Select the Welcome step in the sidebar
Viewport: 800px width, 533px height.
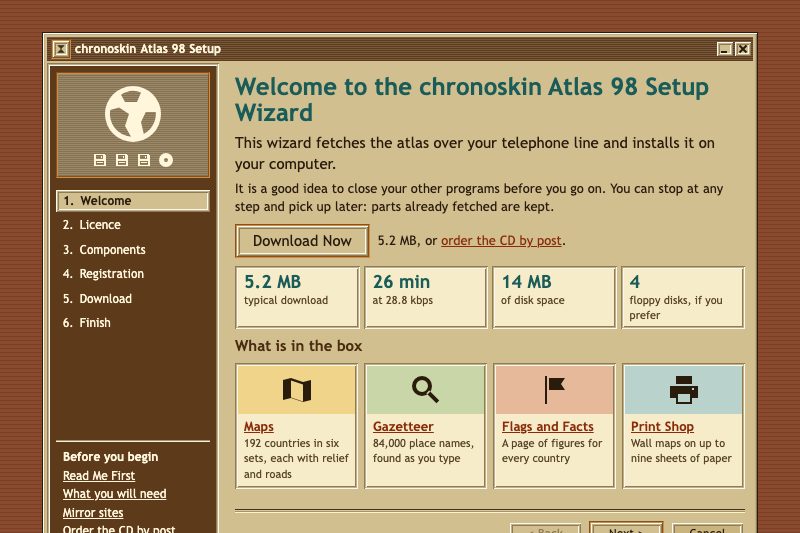tap(133, 201)
